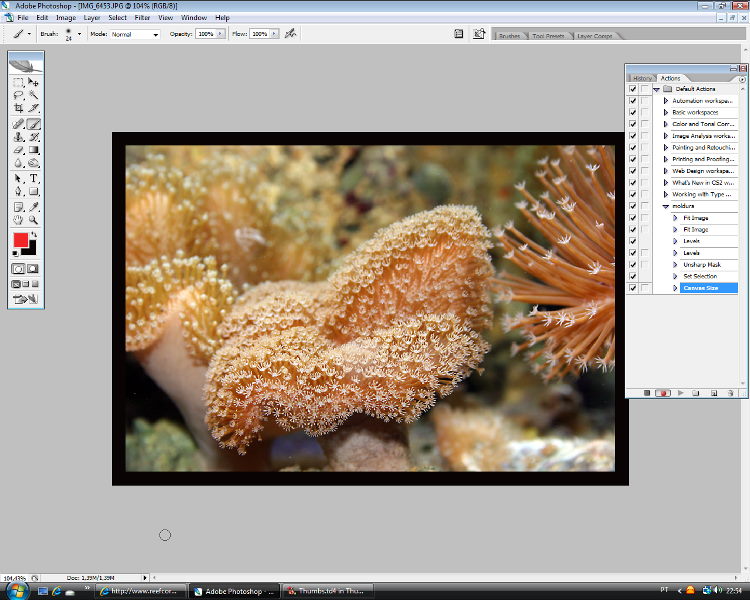Select the Crop tool in the toolbox
The height and width of the screenshot is (600, 750).
click(x=19, y=108)
